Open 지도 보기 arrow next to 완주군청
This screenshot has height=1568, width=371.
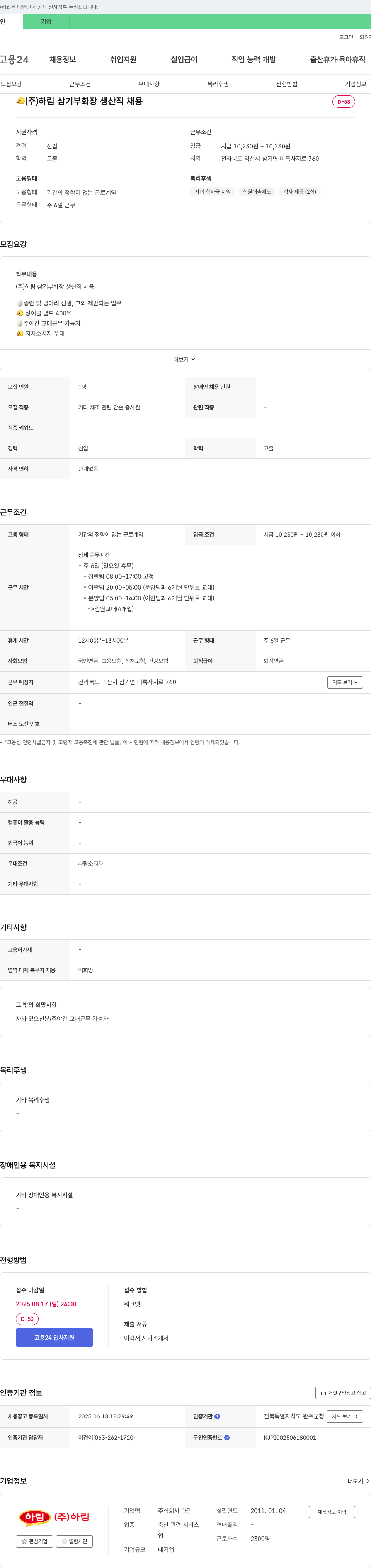coord(345,1416)
